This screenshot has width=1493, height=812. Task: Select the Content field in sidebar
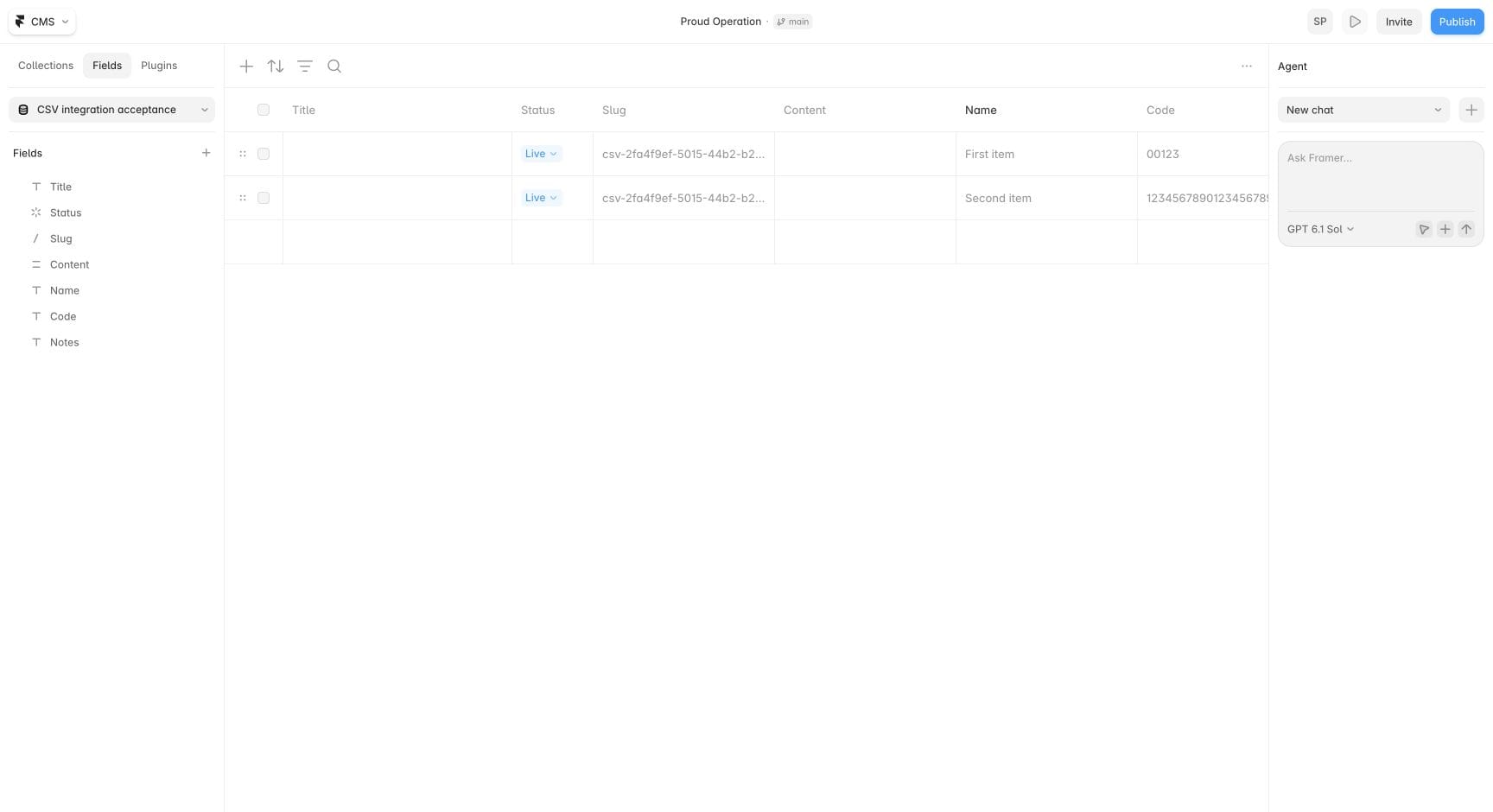(x=111, y=264)
